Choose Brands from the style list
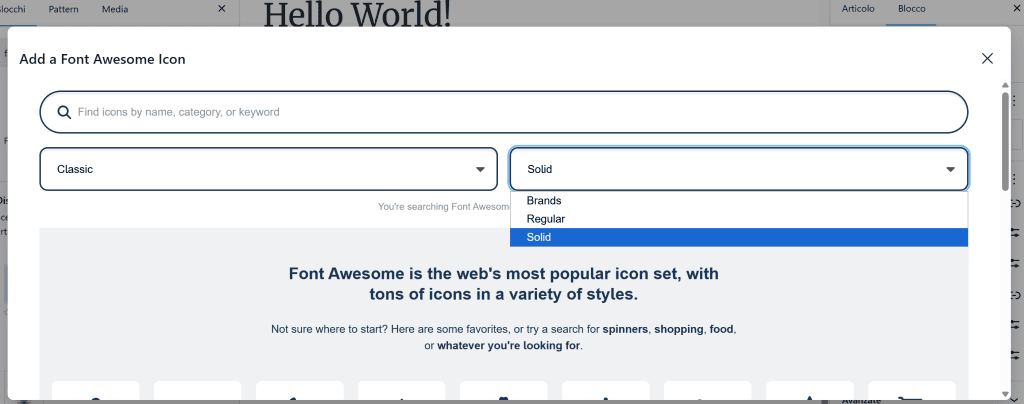 coord(739,201)
